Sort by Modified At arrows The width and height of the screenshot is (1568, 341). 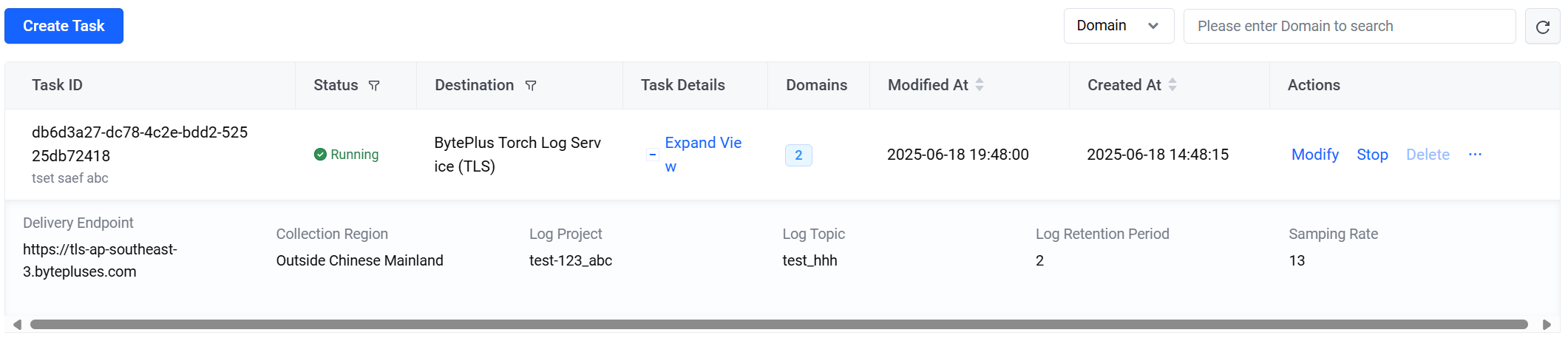coord(980,85)
